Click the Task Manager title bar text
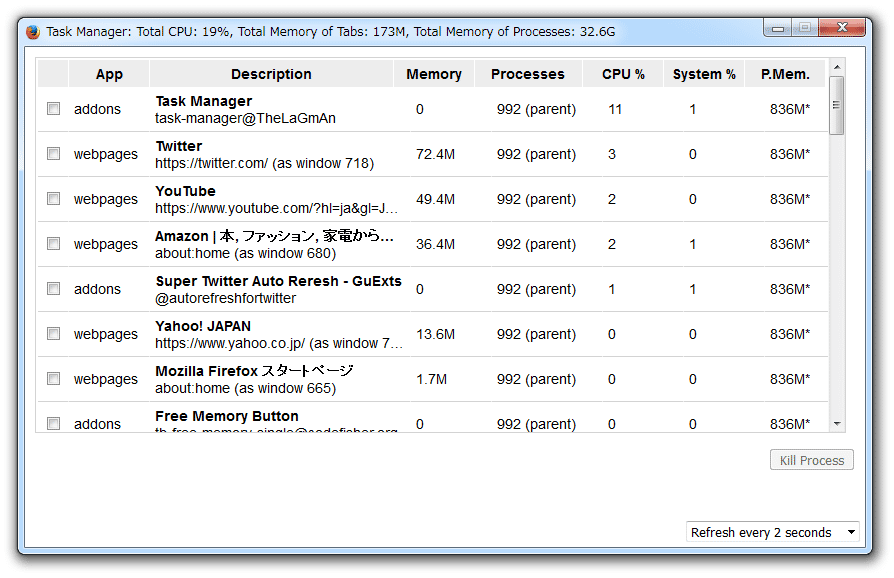Image resolution: width=894 pixels, height=578 pixels. pos(331,32)
